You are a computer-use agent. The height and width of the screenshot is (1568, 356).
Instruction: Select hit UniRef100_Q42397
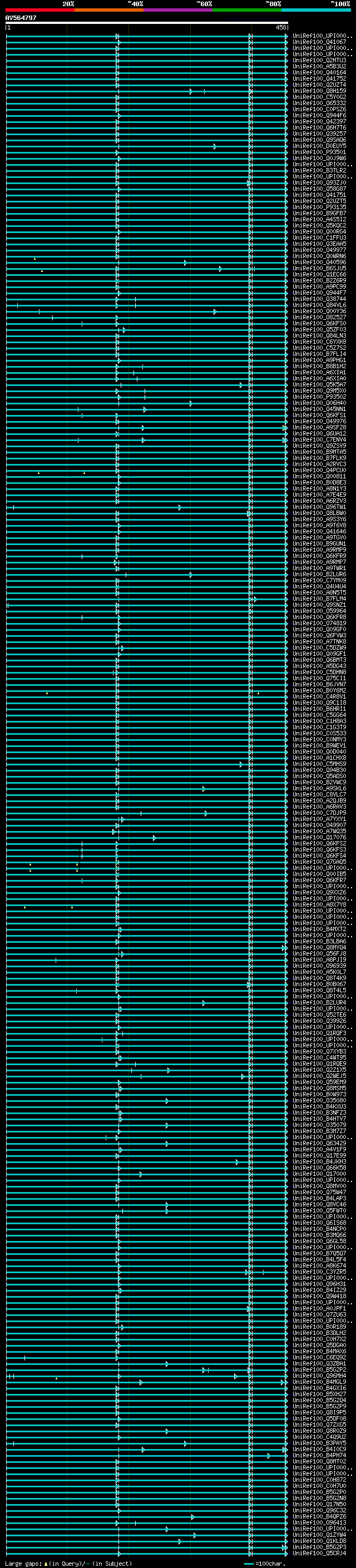(x=319, y=121)
